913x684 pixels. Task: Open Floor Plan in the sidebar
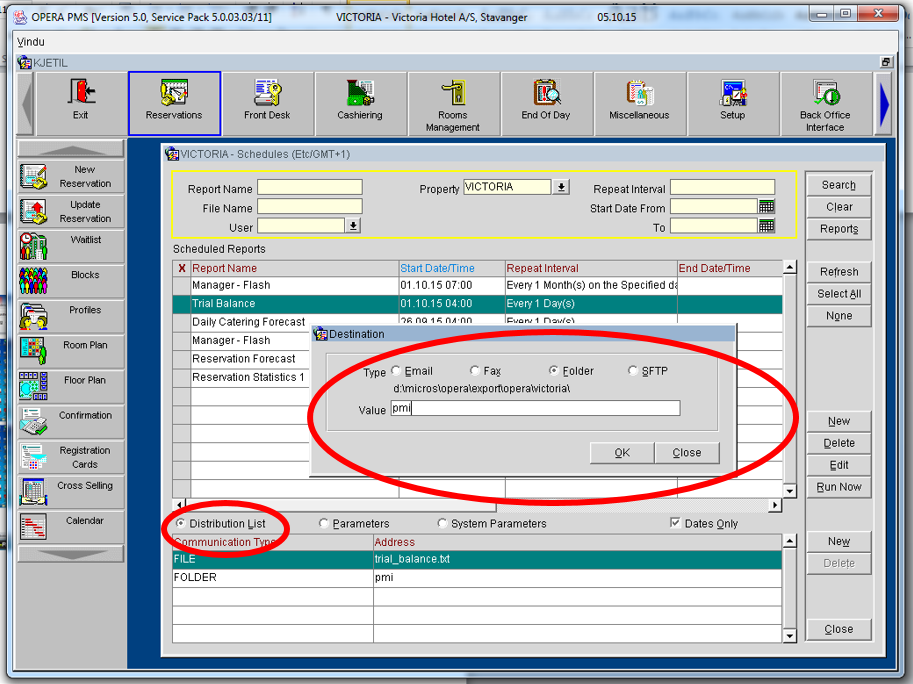pyautogui.click(x=71, y=387)
